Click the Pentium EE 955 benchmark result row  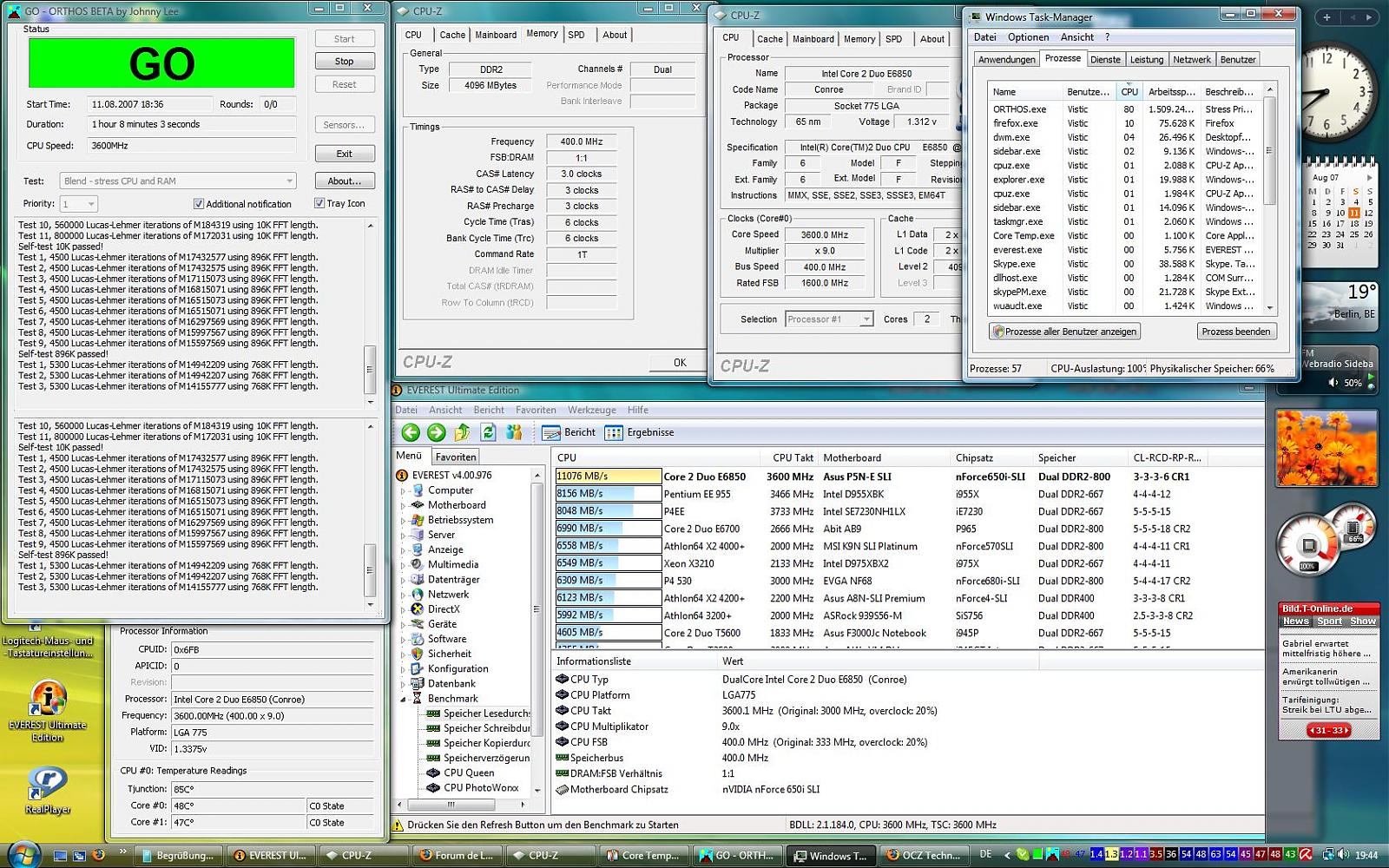click(907, 494)
